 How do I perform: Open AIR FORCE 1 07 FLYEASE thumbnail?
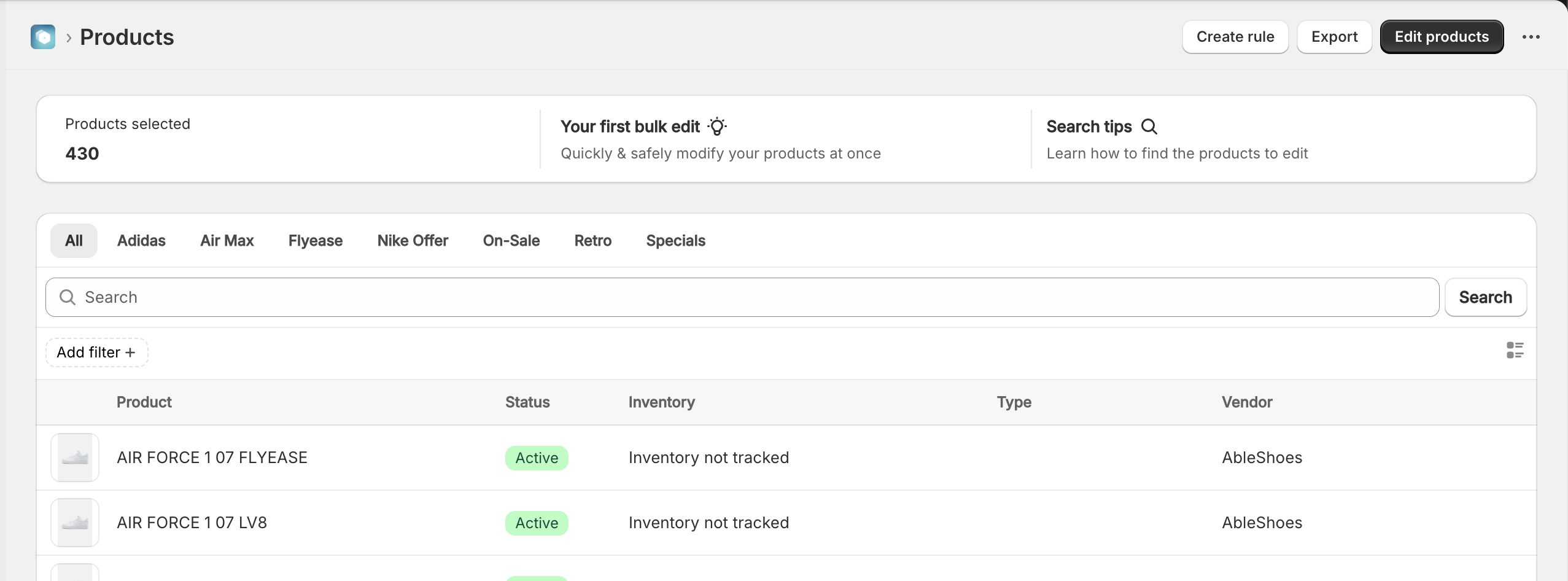[x=75, y=458]
